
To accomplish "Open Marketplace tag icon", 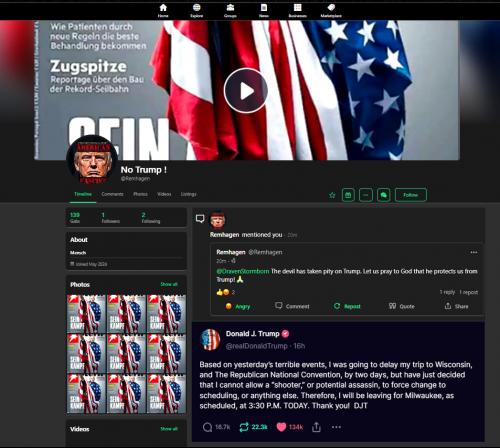I will click(x=331, y=10).
